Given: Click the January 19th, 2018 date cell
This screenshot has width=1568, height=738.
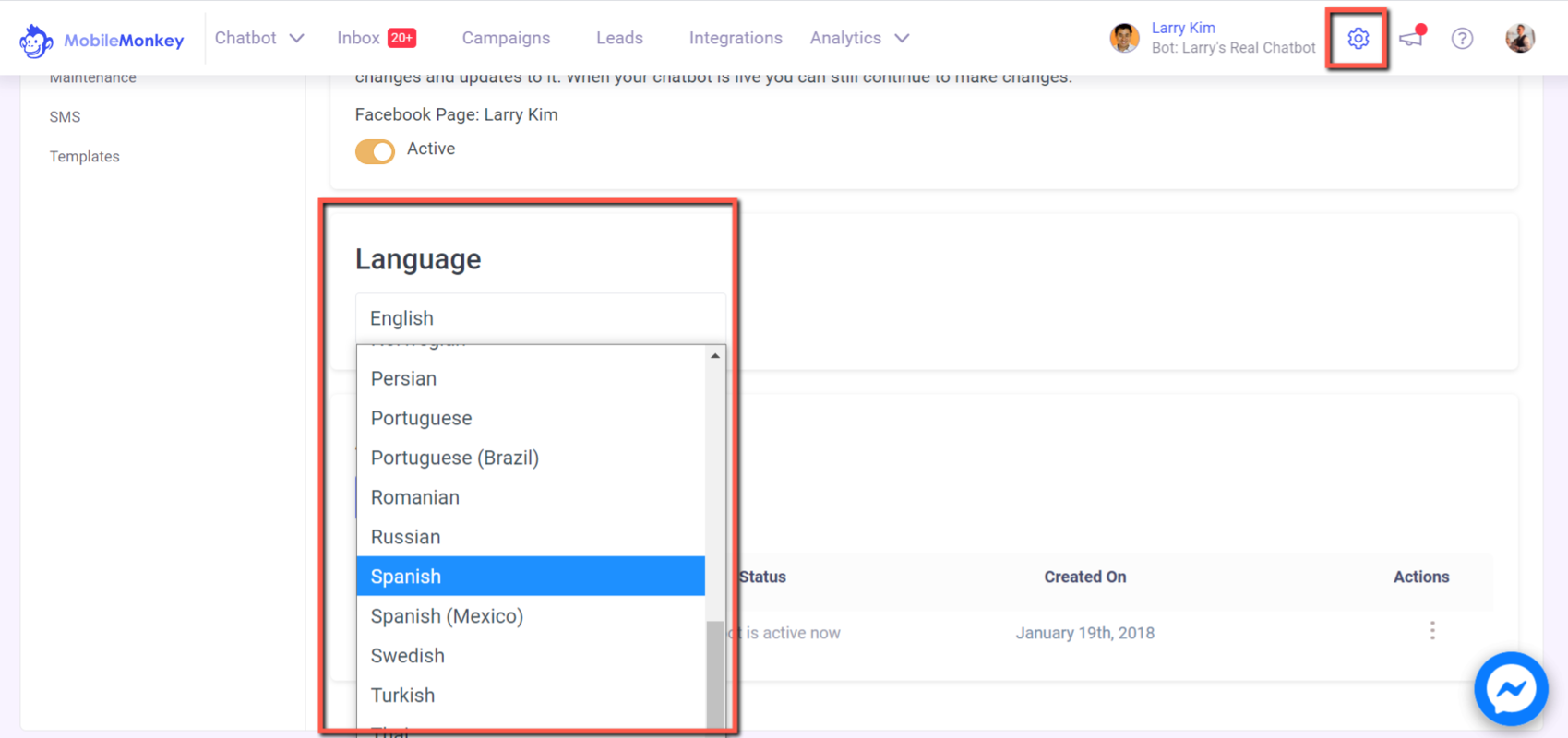Looking at the screenshot, I should tap(1085, 633).
